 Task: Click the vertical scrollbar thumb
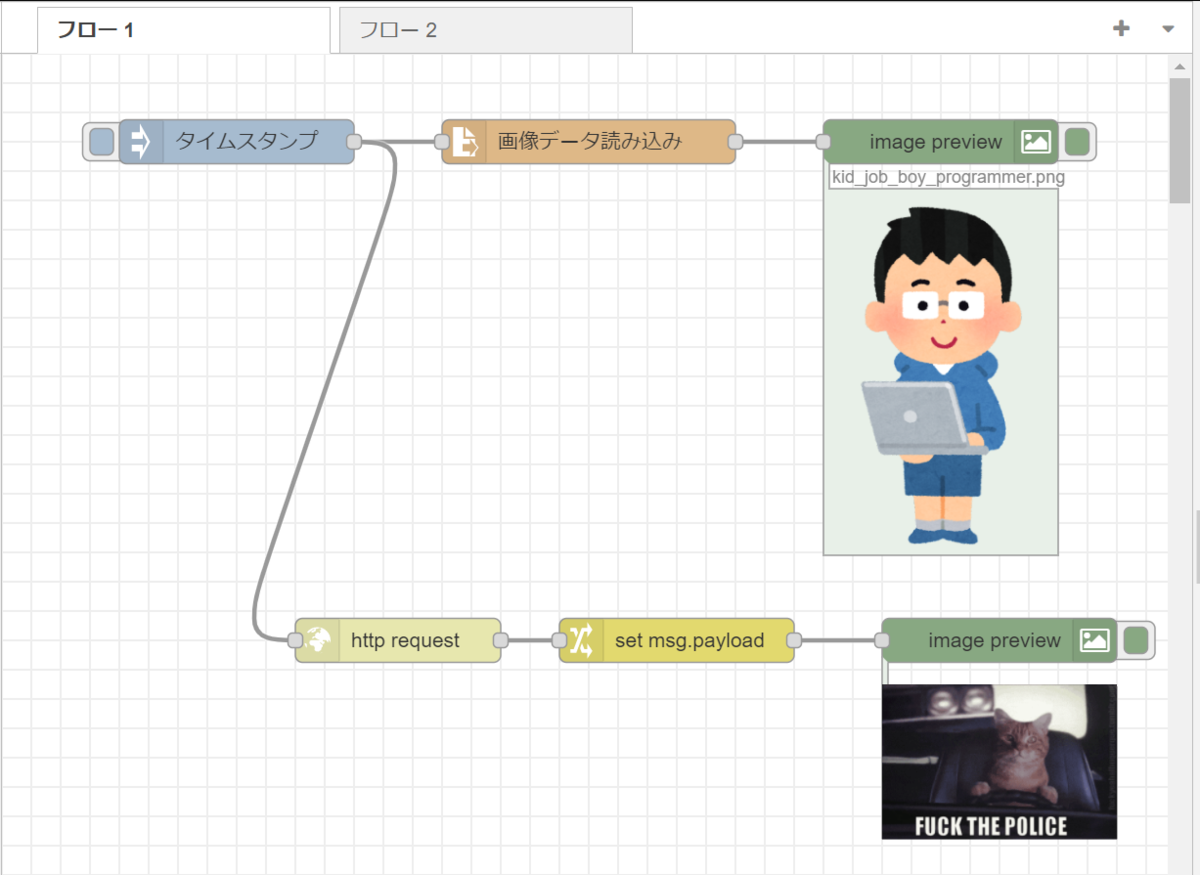coord(1179,140)
